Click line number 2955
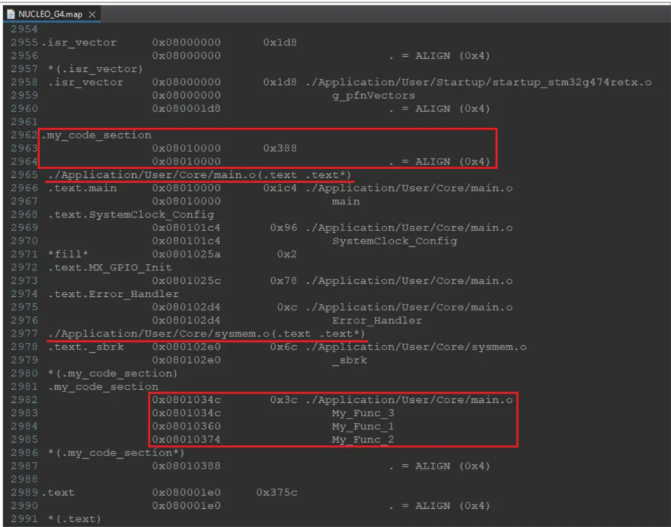This screenshot has height=527, width=671. (x=24, y=42)
